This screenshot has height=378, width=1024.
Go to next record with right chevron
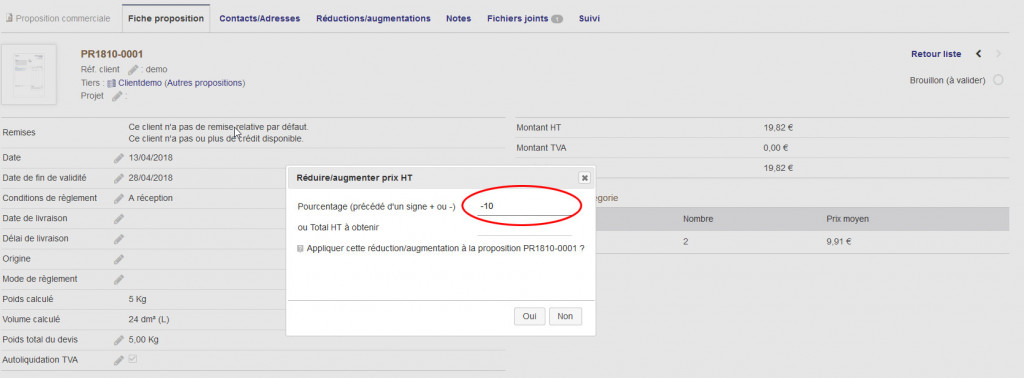coord(999,54)
